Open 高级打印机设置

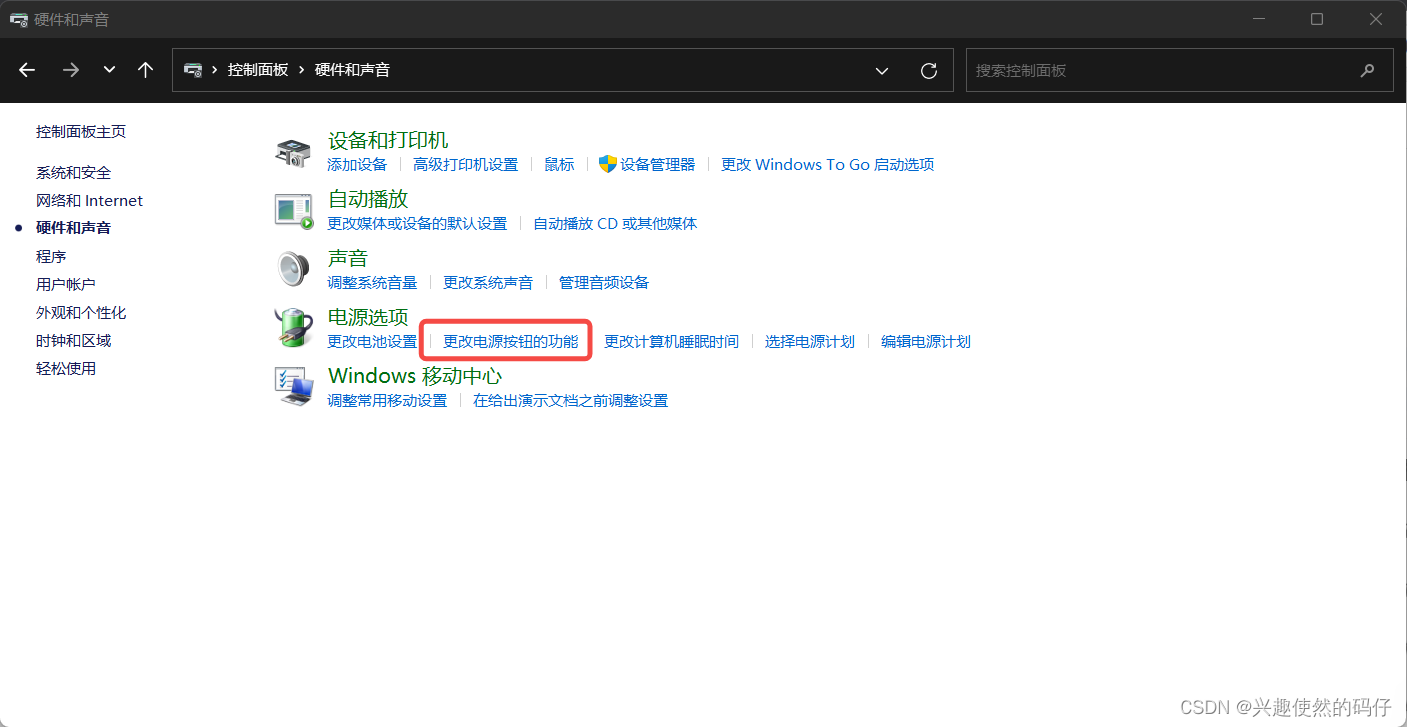(466, 165)
